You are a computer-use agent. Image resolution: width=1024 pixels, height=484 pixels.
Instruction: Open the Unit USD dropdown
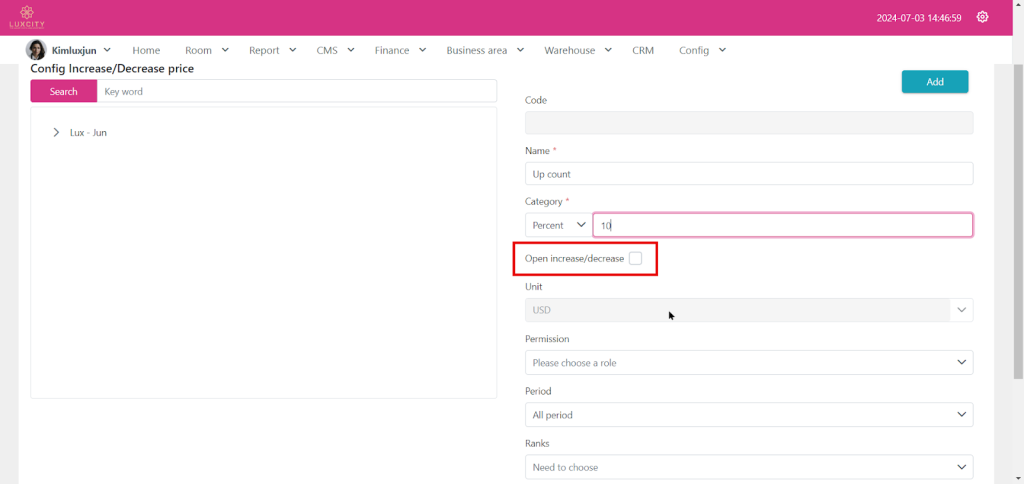(748, 310)
